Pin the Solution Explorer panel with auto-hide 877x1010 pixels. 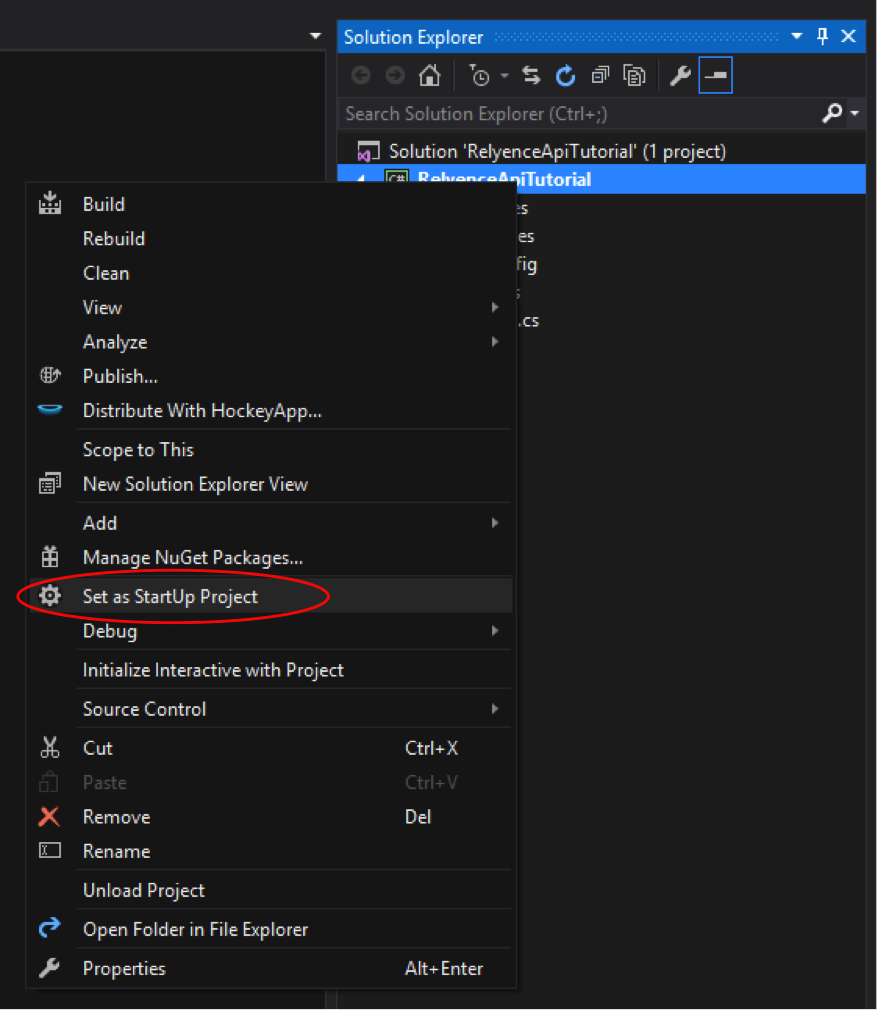click(x=823, y=37)
